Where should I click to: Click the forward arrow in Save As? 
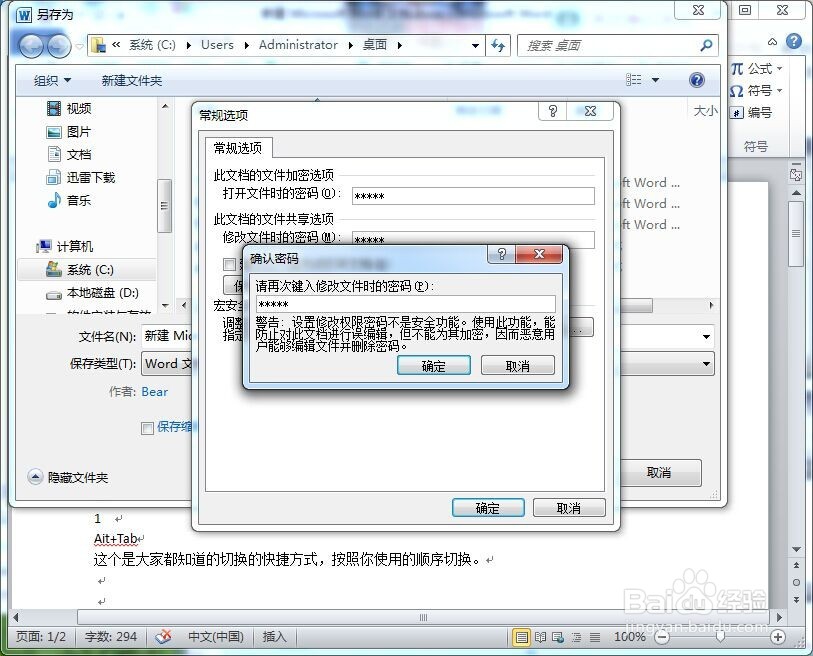tap(59, 46)
